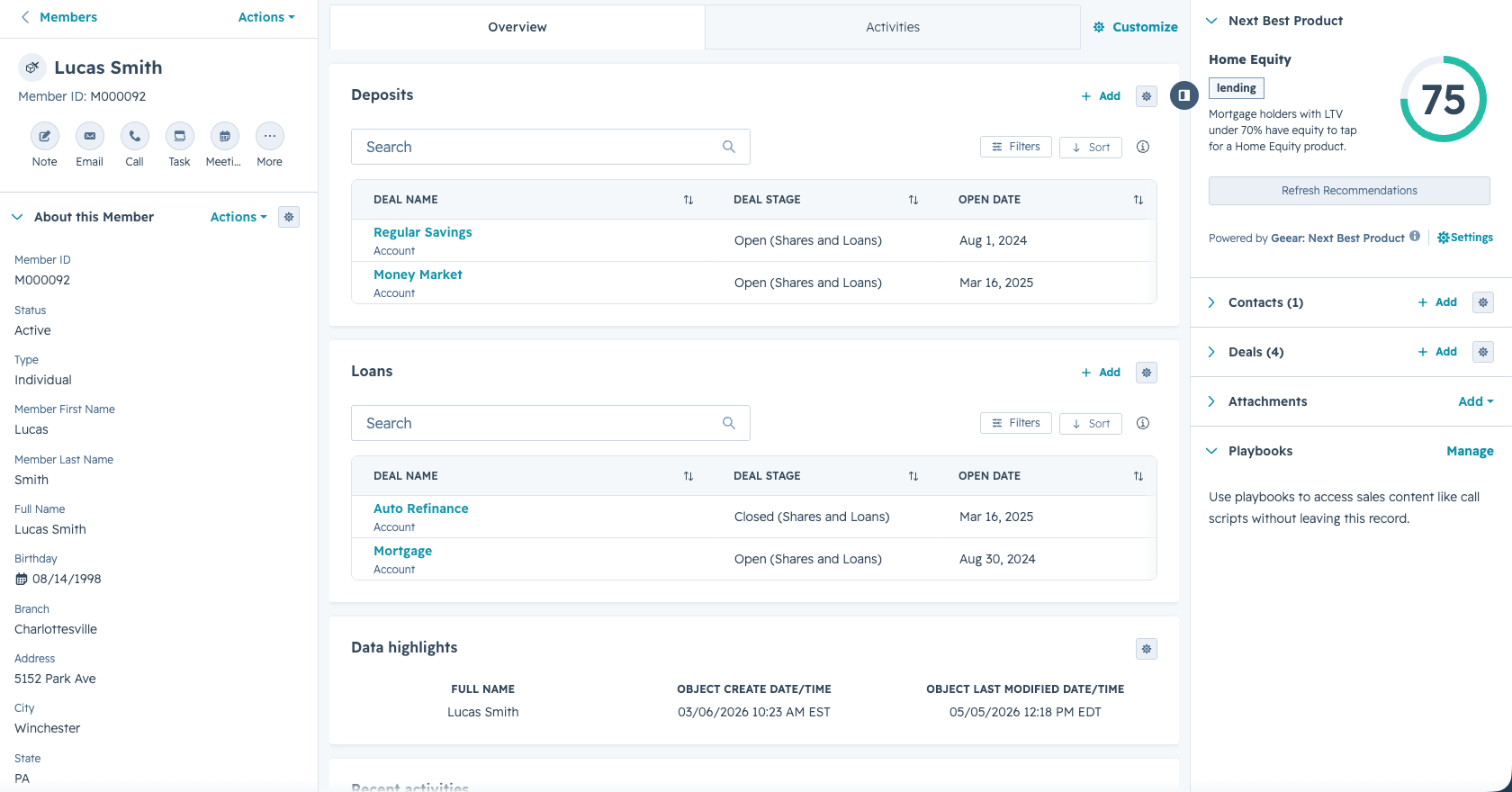1512x792 pixels.
Task: Open the More actions ellipsis icon
Action: 270,136
